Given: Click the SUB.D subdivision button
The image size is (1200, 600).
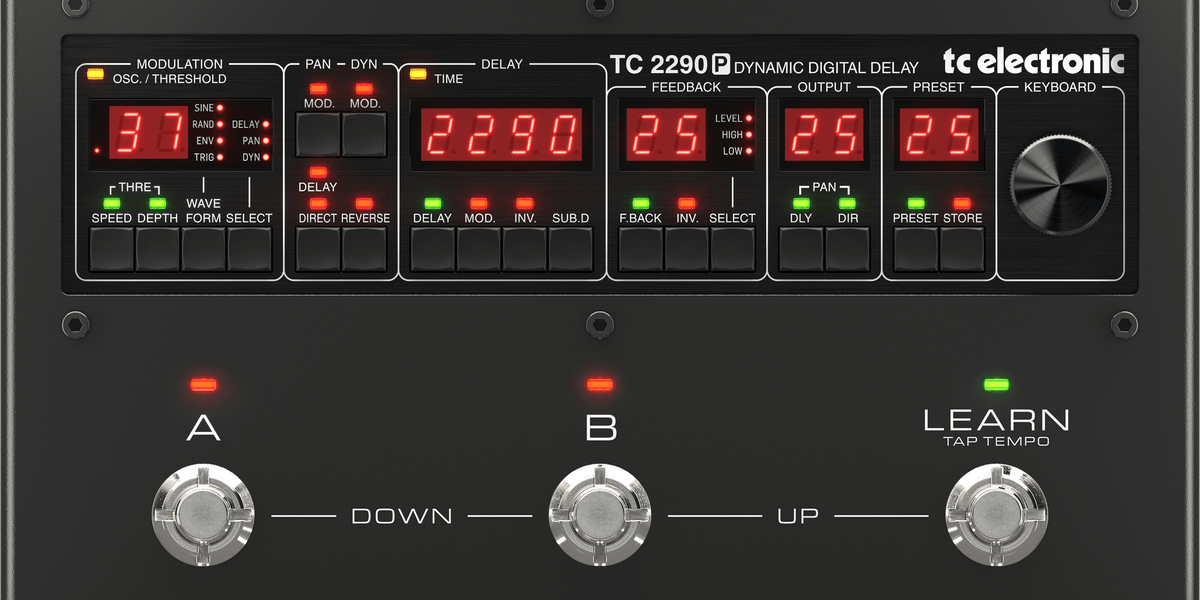Looking at the screenshot, I should pyautogui.click(x=571, y=249).
